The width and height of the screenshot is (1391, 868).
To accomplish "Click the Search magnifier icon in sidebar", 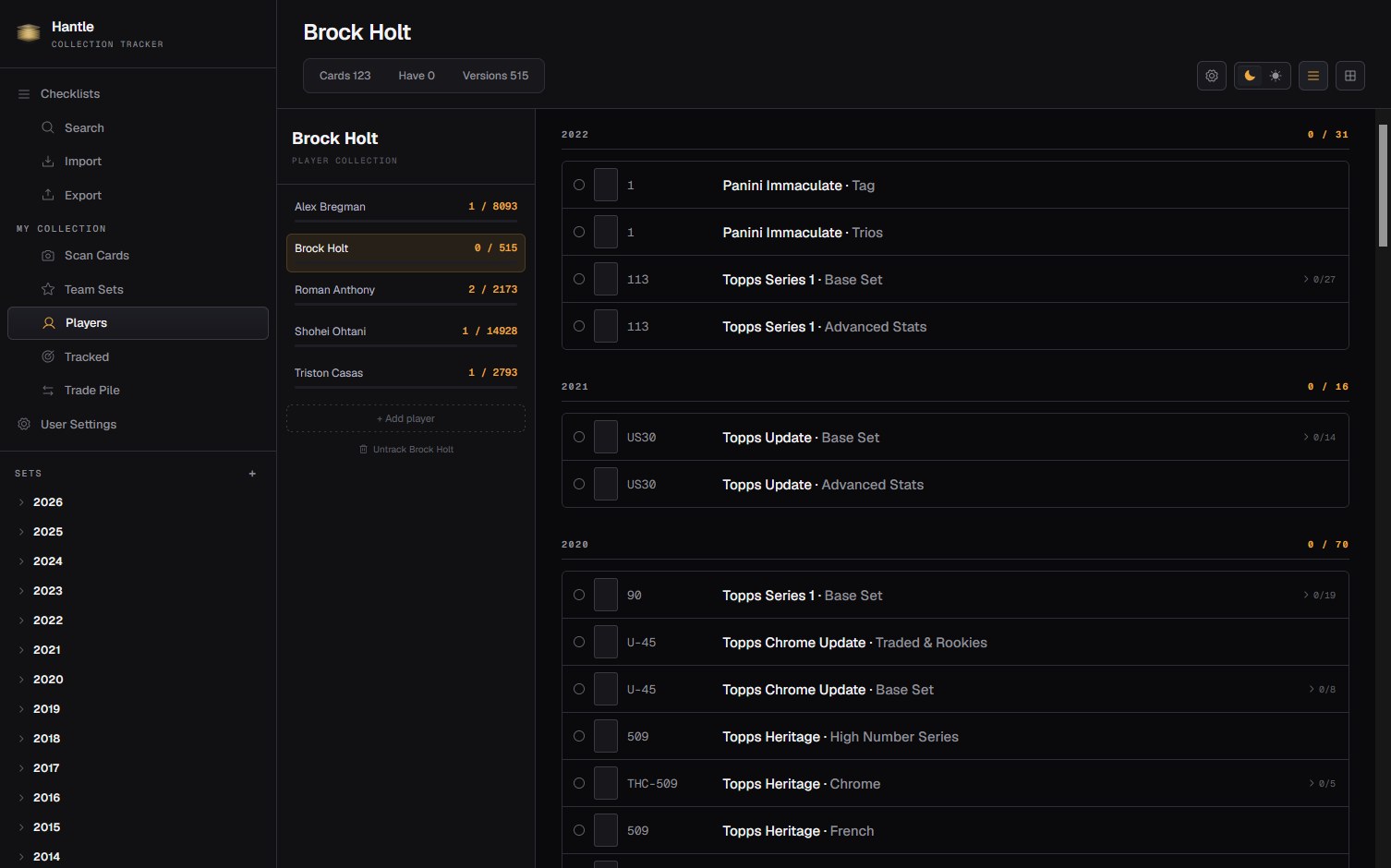I will pyautogui.click(x=48, y=127).
